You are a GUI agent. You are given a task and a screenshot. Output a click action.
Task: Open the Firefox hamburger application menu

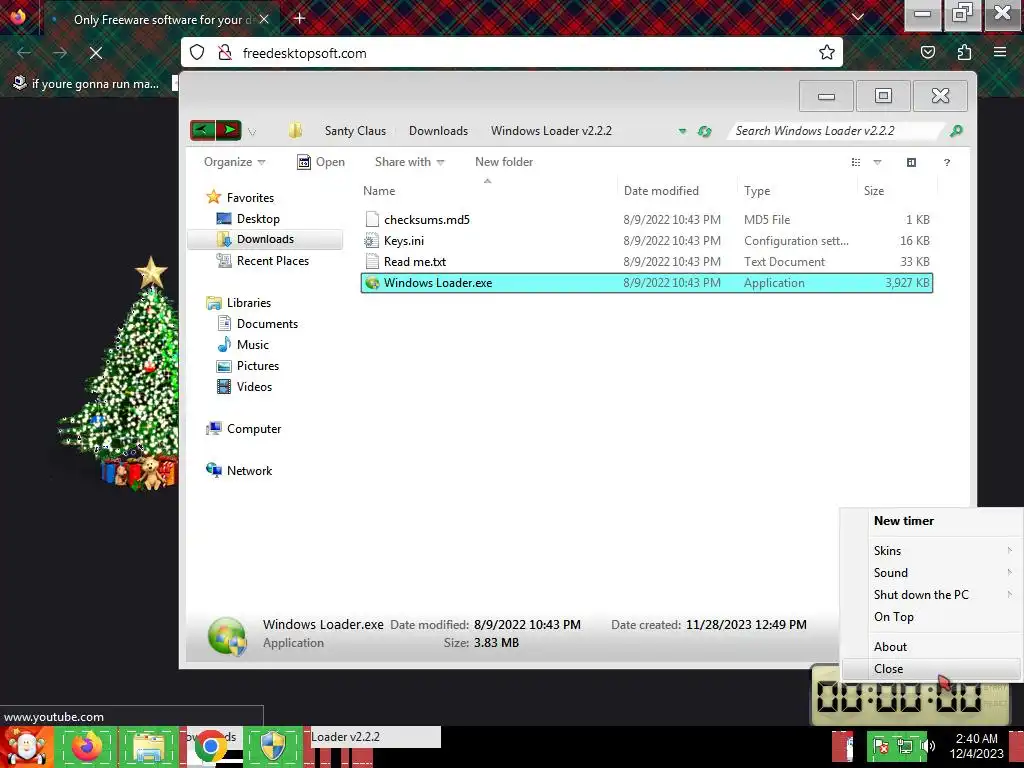1000,52
